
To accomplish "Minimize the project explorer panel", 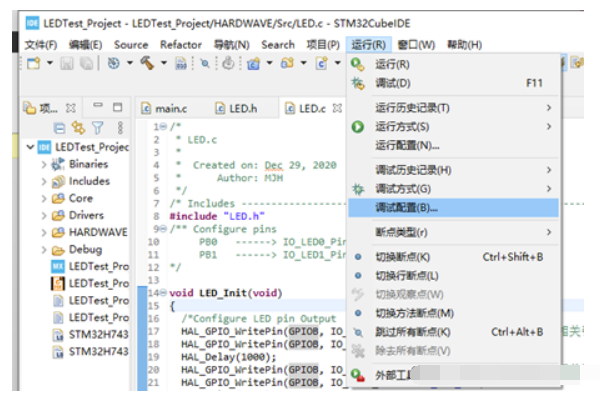I will click(98, 105).
